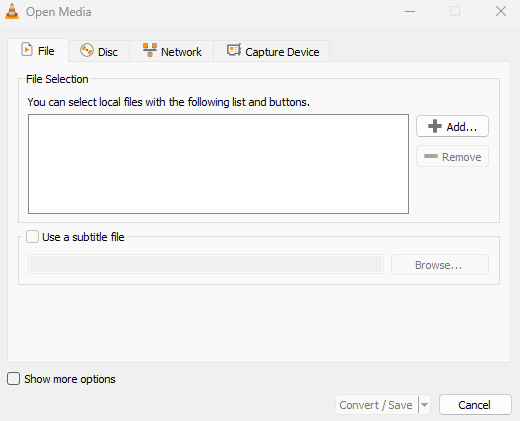Click the Convert / Save button

click(x=377, y=405)
